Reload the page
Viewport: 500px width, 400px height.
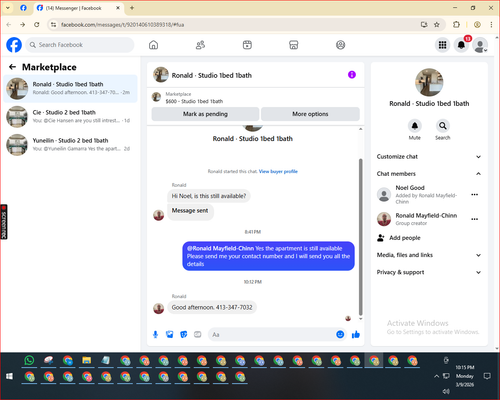click(x=37, y=25)
